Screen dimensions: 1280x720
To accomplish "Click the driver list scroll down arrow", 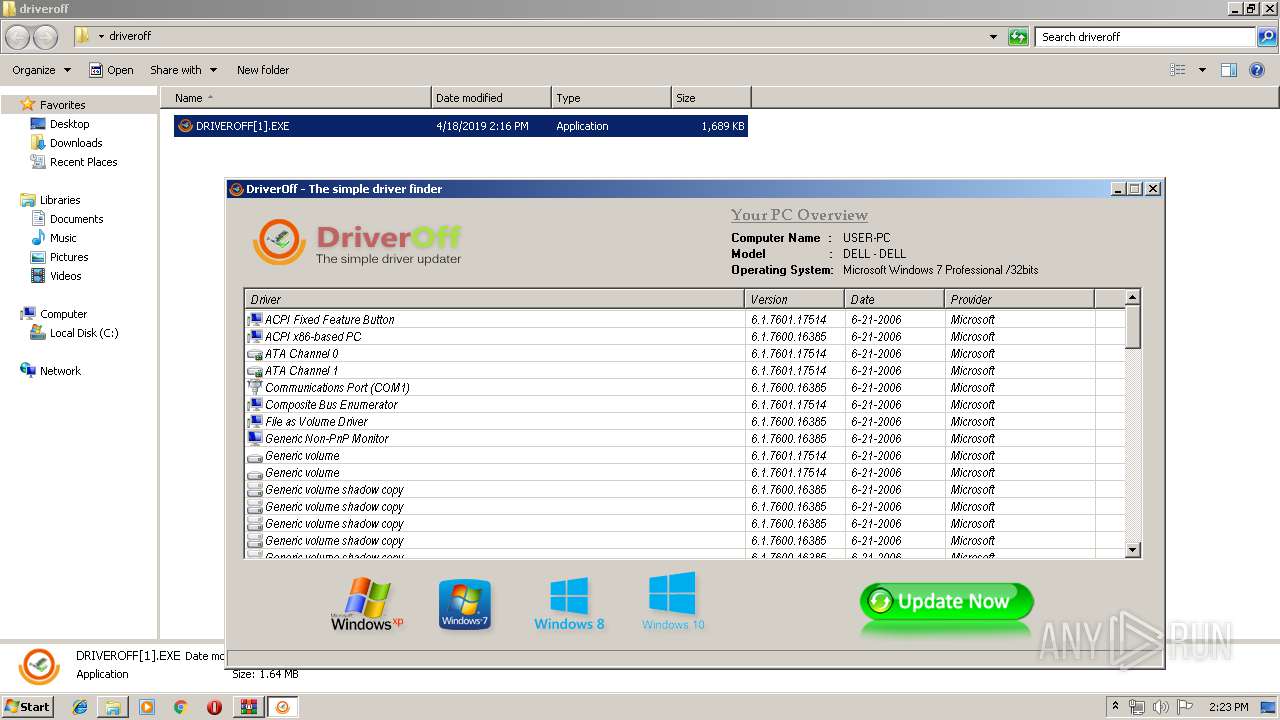I will tap(1132, 550).
